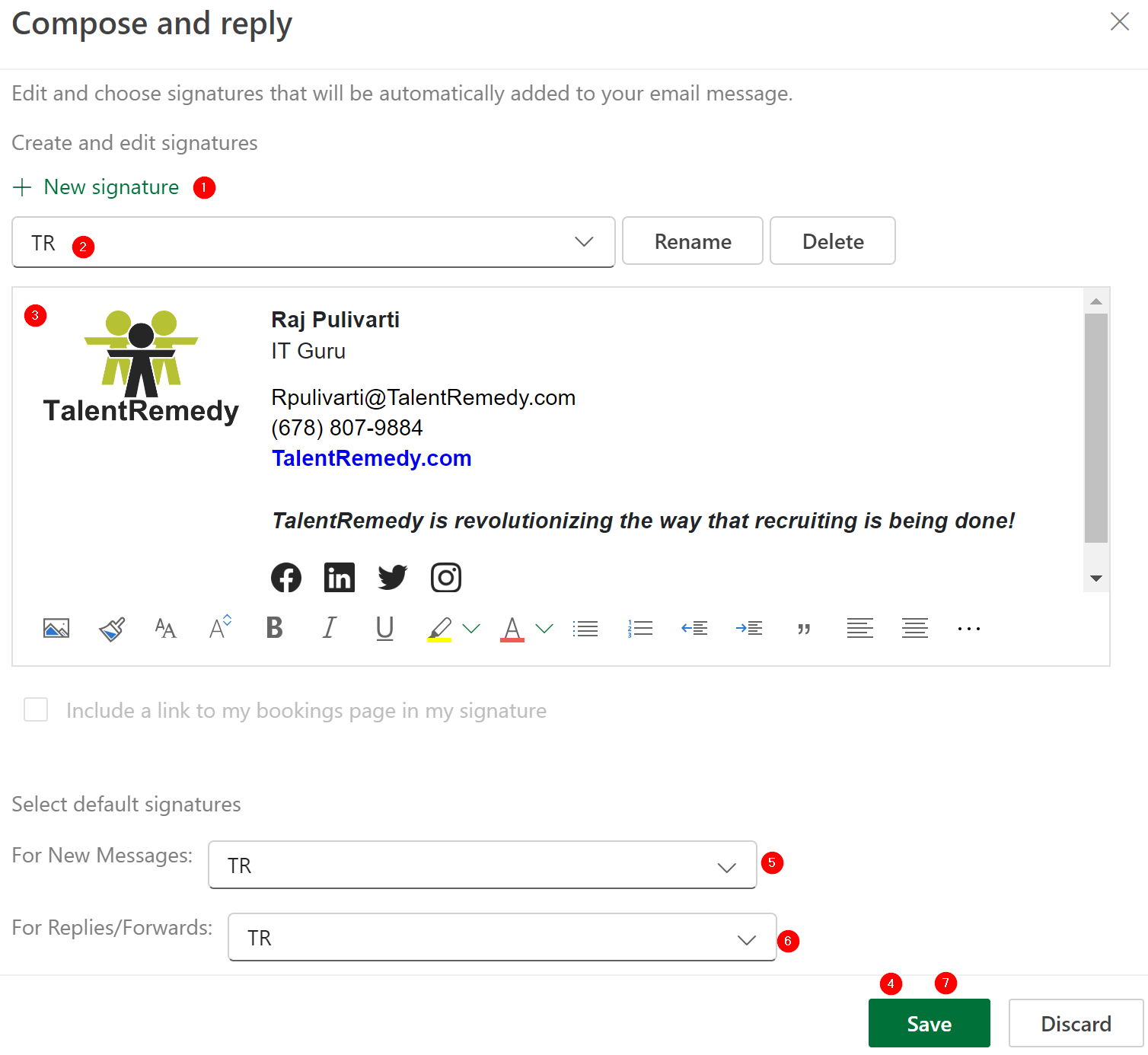Align text left

860,629
